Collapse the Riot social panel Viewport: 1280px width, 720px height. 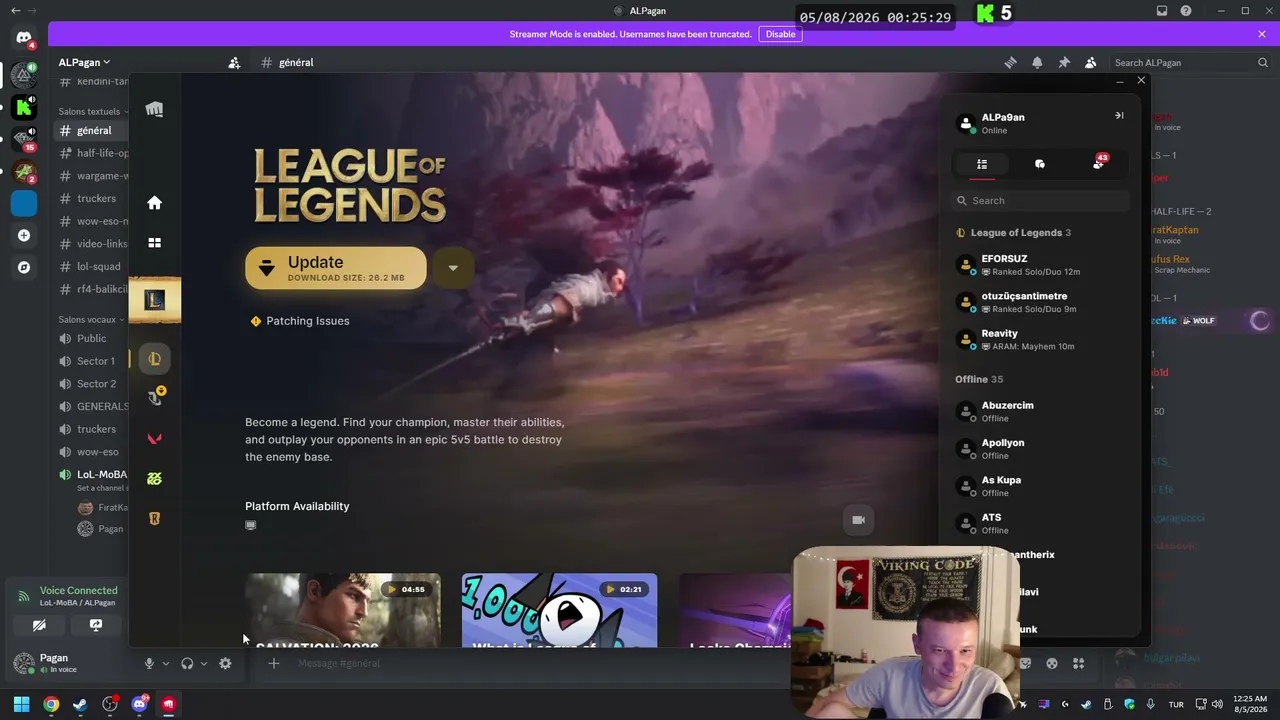(1119, 116)
